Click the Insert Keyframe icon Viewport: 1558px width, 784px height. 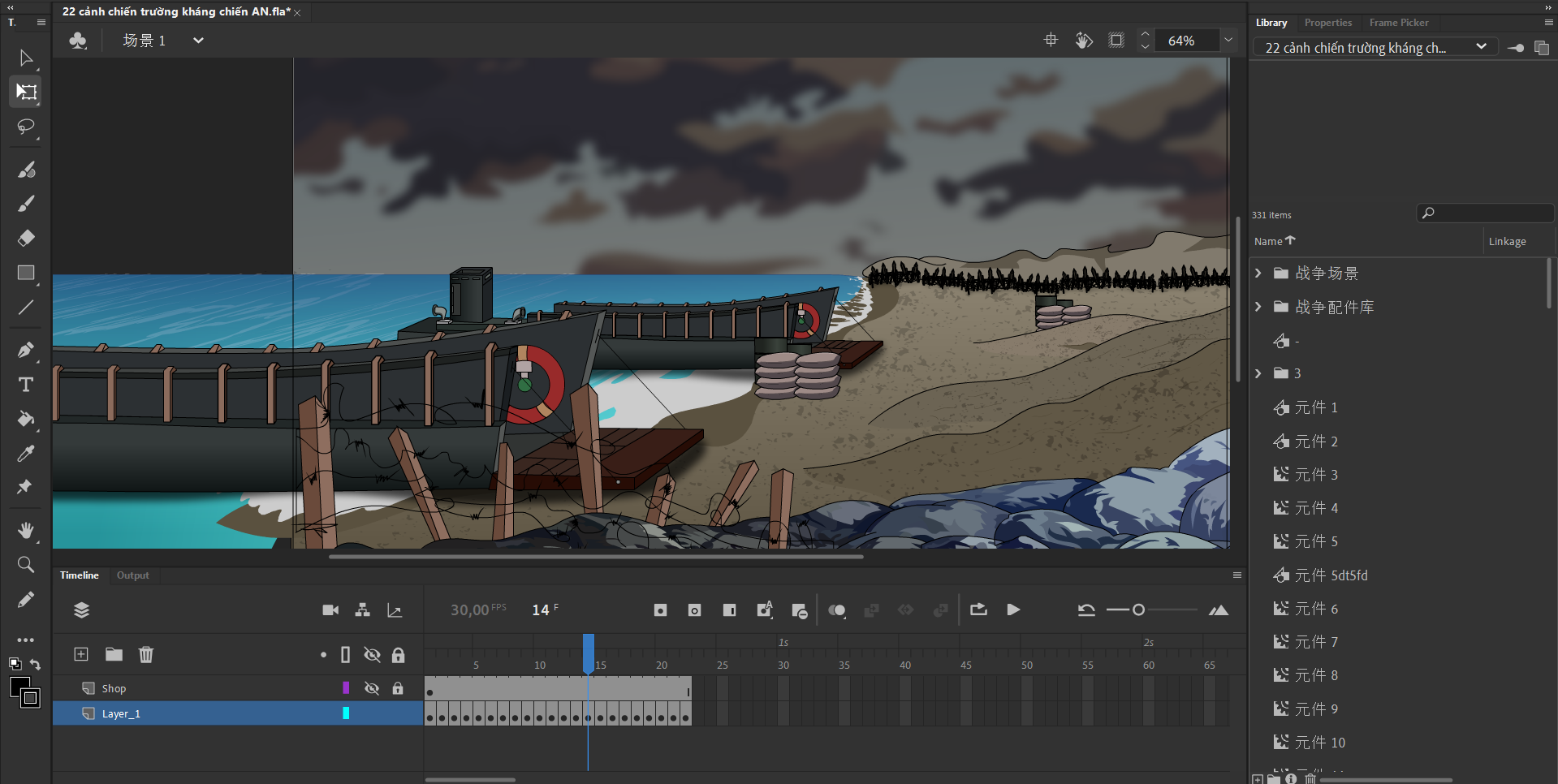pyautogui.click(x=660, y=610)
